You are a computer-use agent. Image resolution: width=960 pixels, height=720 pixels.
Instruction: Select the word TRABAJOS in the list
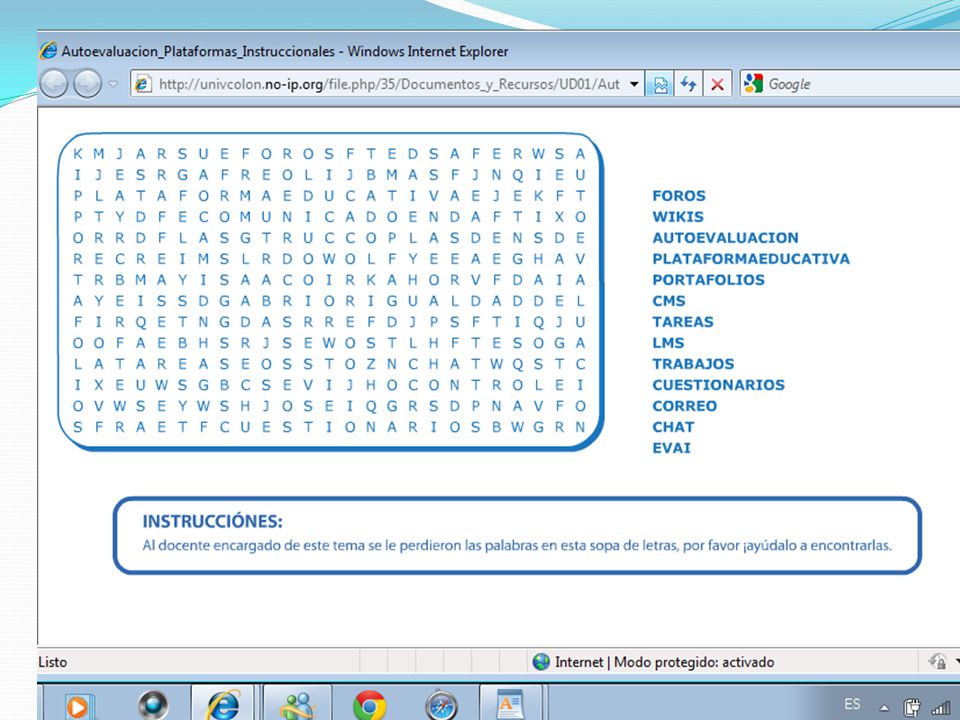coord(693,364)
